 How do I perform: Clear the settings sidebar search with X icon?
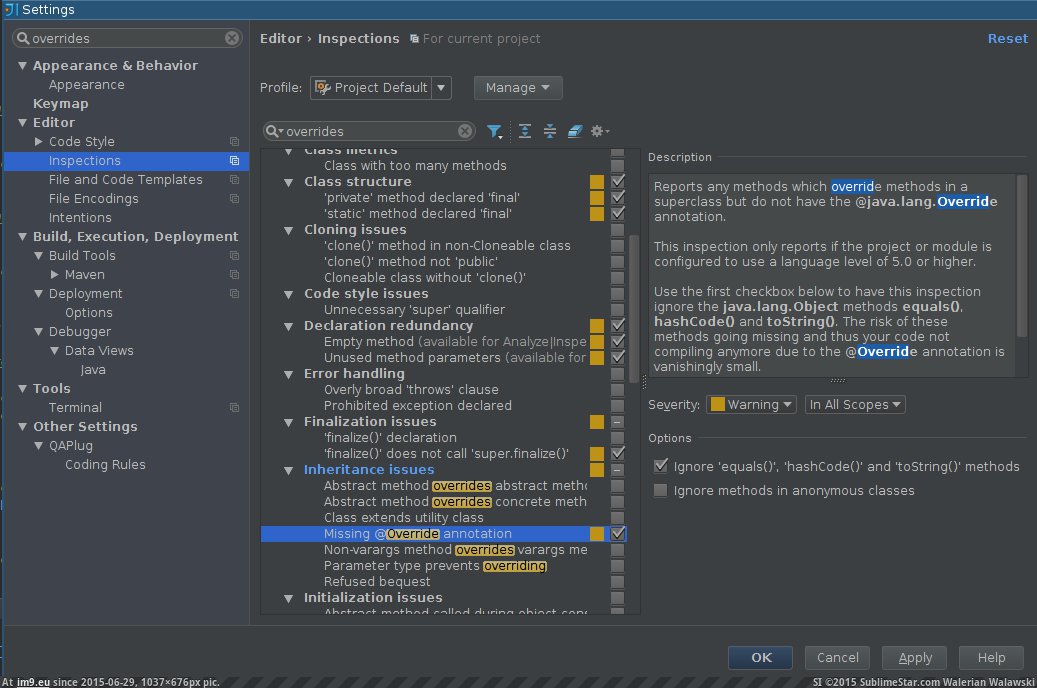pos(232,38)
